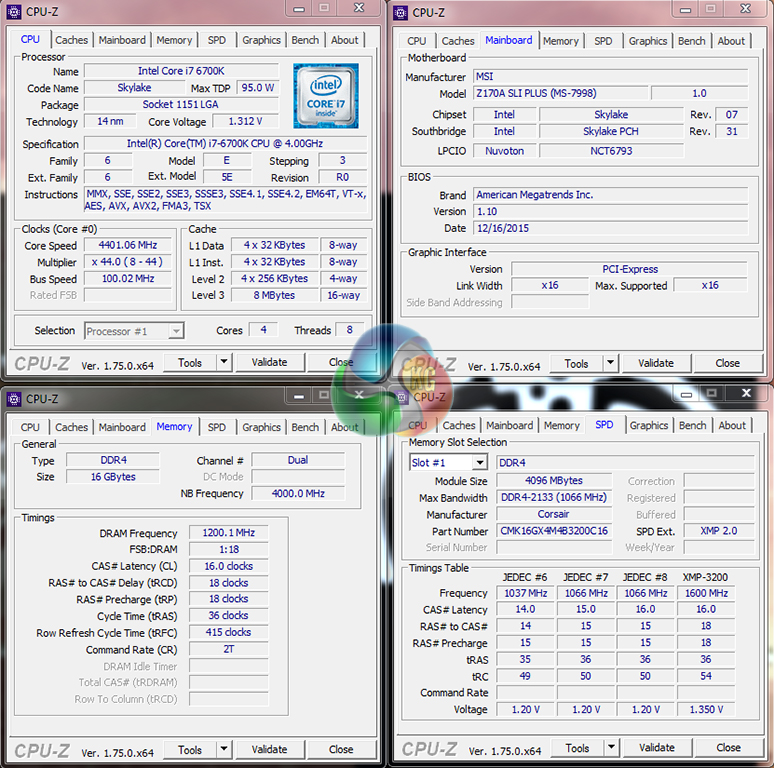Screen dimensions: 774x768
Task: Click Tools button in CPU window
Action: (x=190, y=362)
